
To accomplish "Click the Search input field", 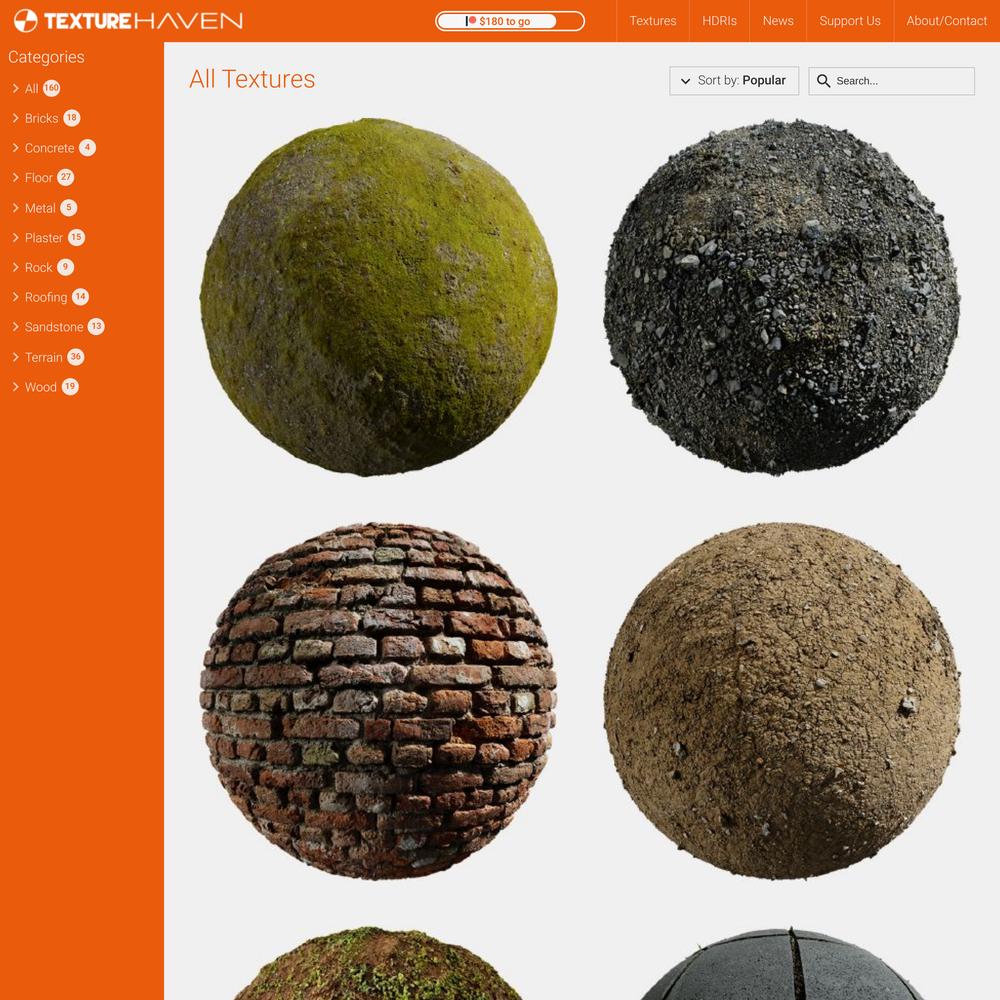I will [x=892, y=81].
